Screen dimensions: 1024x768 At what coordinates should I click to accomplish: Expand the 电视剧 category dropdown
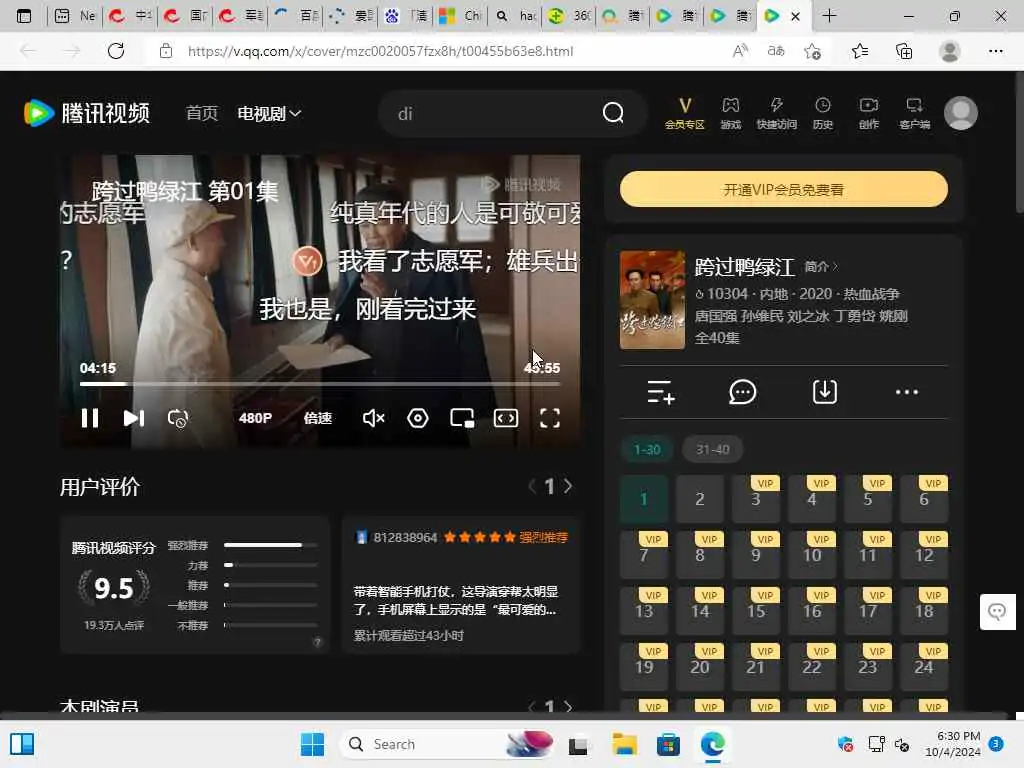tap(269, 113)
